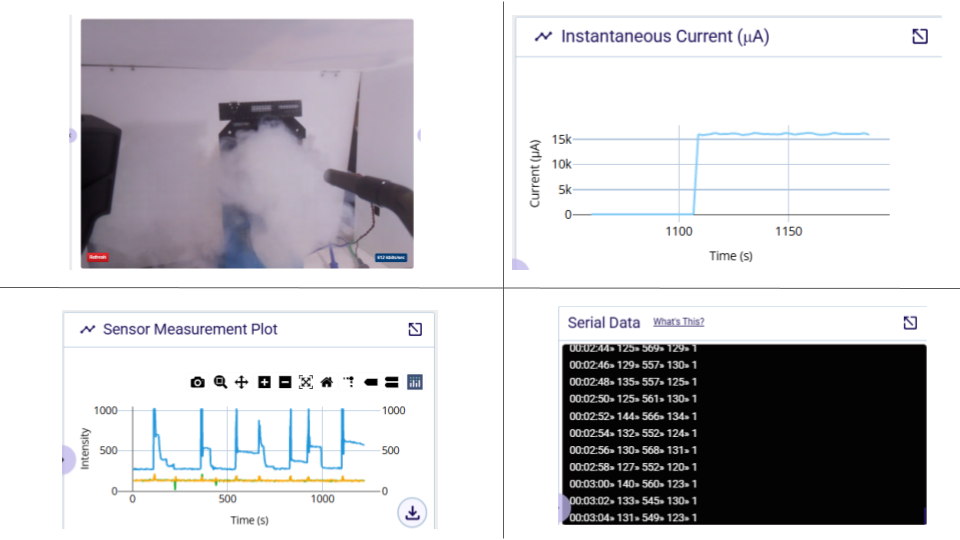Viewport: 960px width, 540px height.
Task: Expand the Serial Data panel
Action: tap(910, 322)
